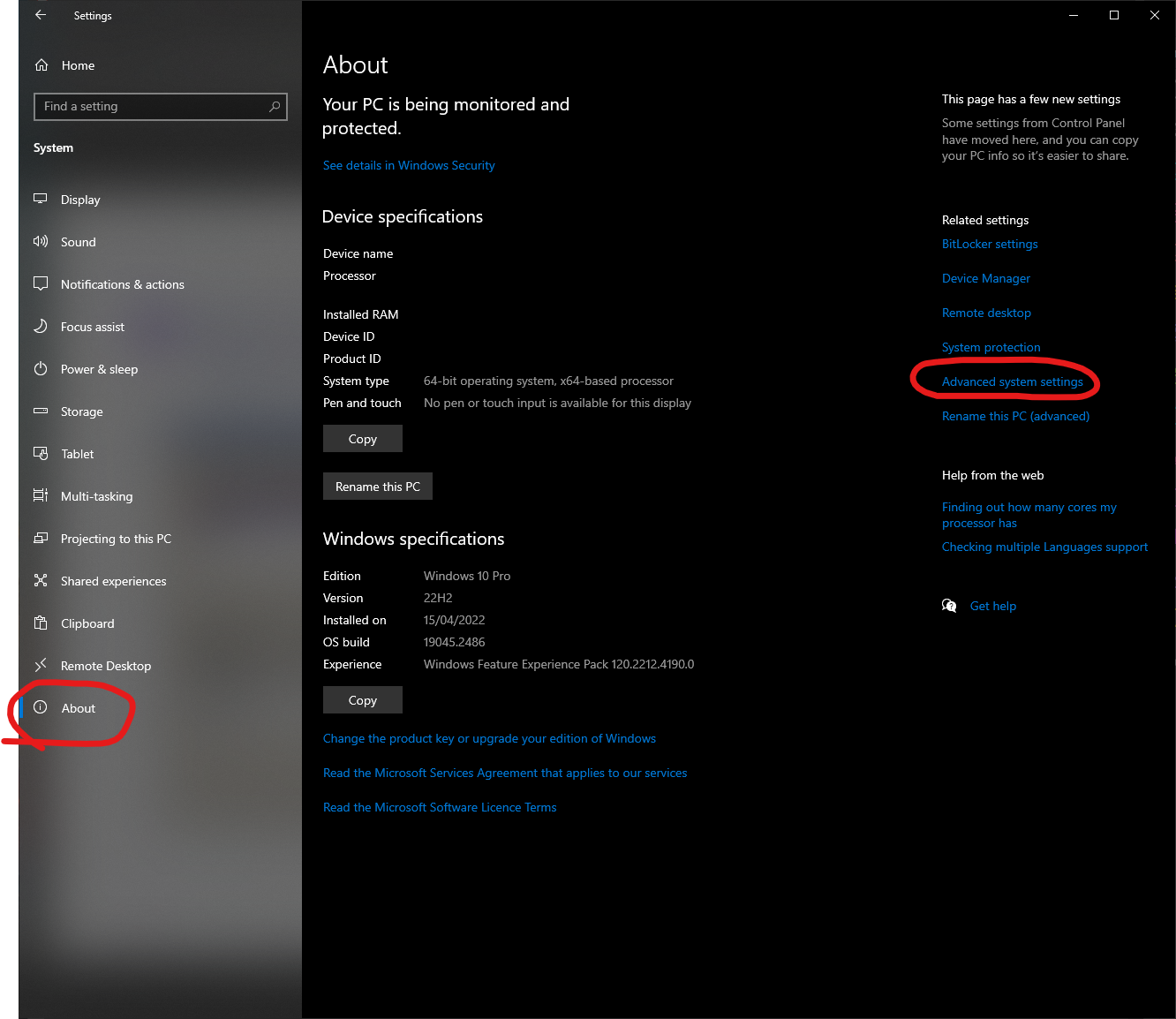Image resolution: width=1176 pixels, height=1019 pixels.
Task: Click the Multi-tasking icon
Action: pos(41,495)
